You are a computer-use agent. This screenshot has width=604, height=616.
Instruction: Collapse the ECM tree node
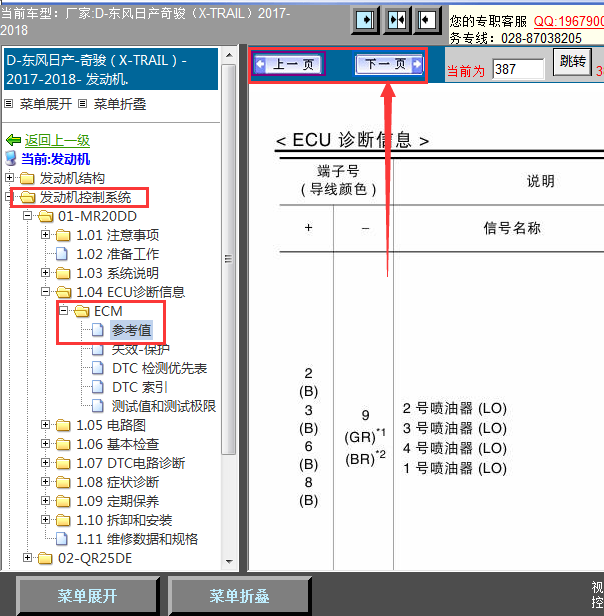pos(64,310)
